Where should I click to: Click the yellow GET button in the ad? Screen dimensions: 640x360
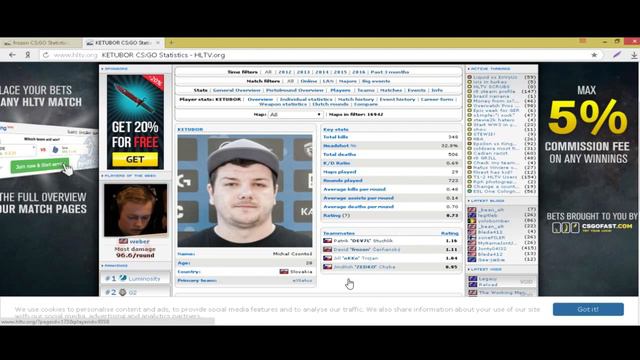(x=135, y=159)
